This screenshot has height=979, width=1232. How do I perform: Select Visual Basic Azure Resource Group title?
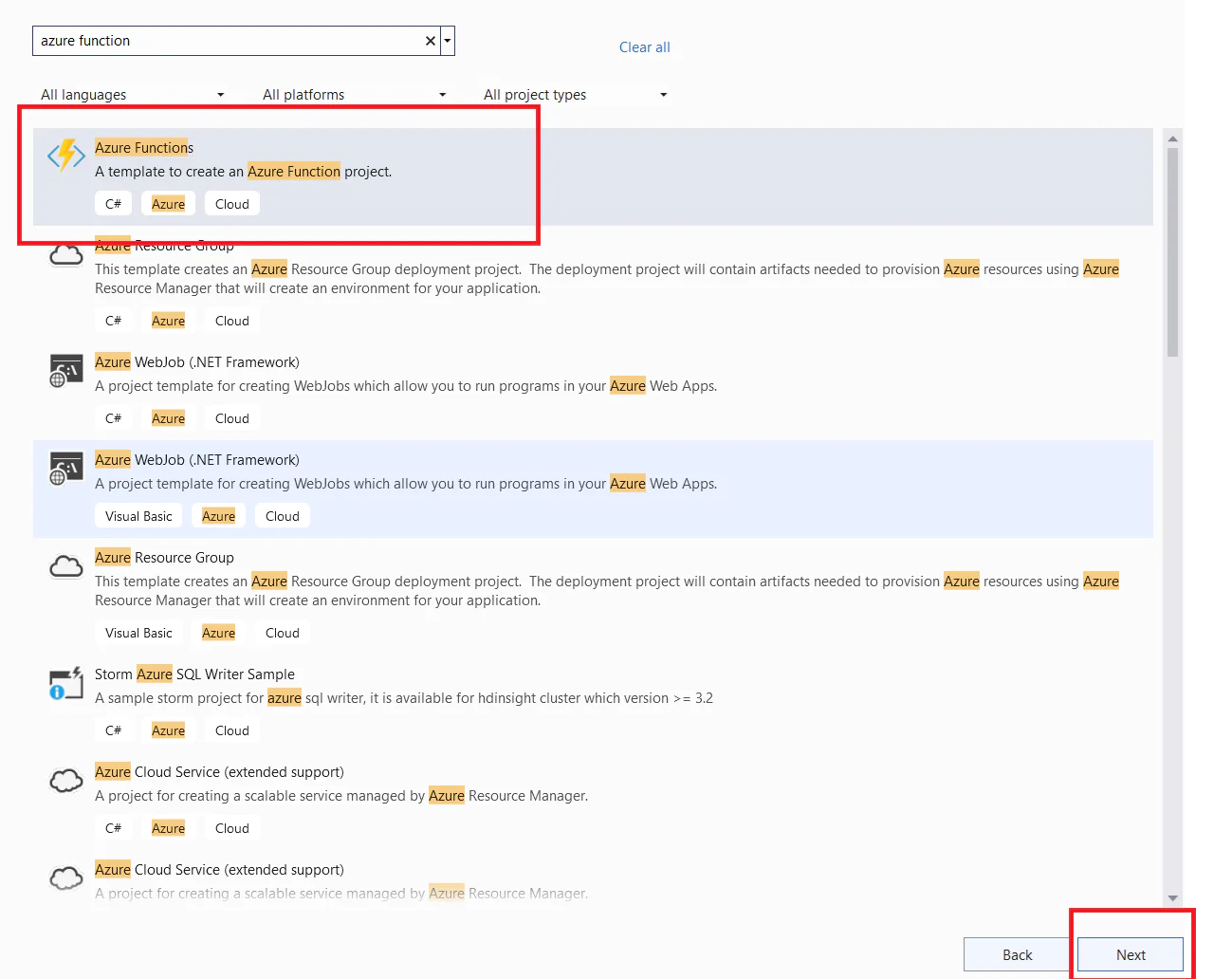[164, 558]
